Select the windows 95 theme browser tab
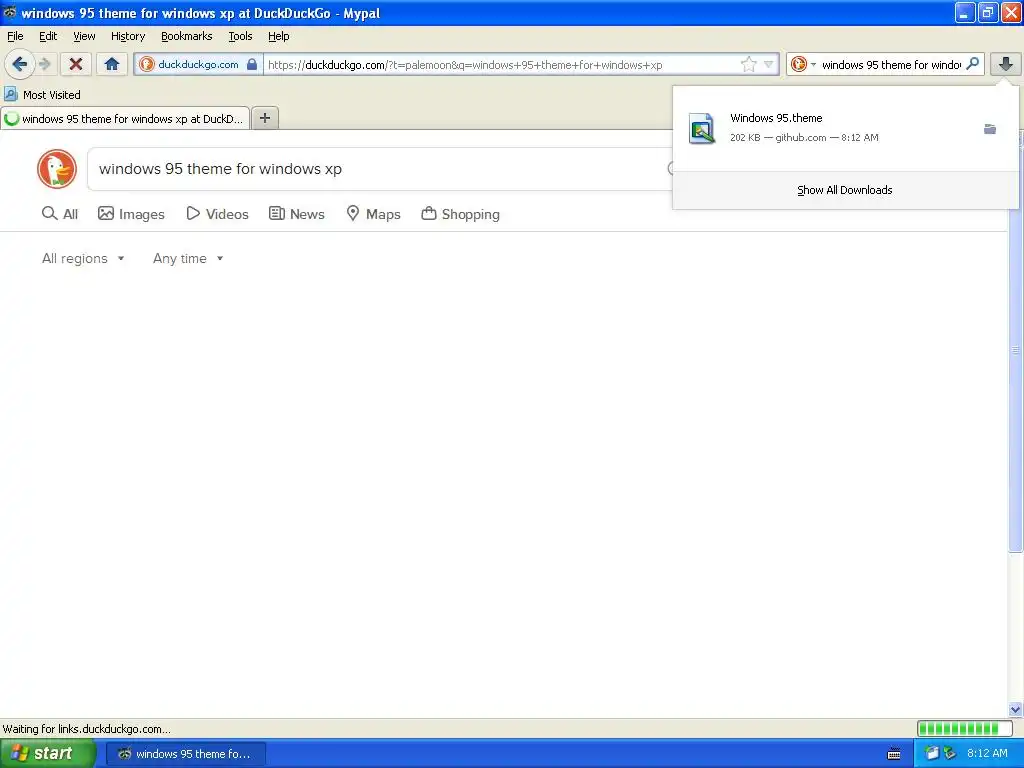Viewport: 1024px width, 768px height. 125,119
